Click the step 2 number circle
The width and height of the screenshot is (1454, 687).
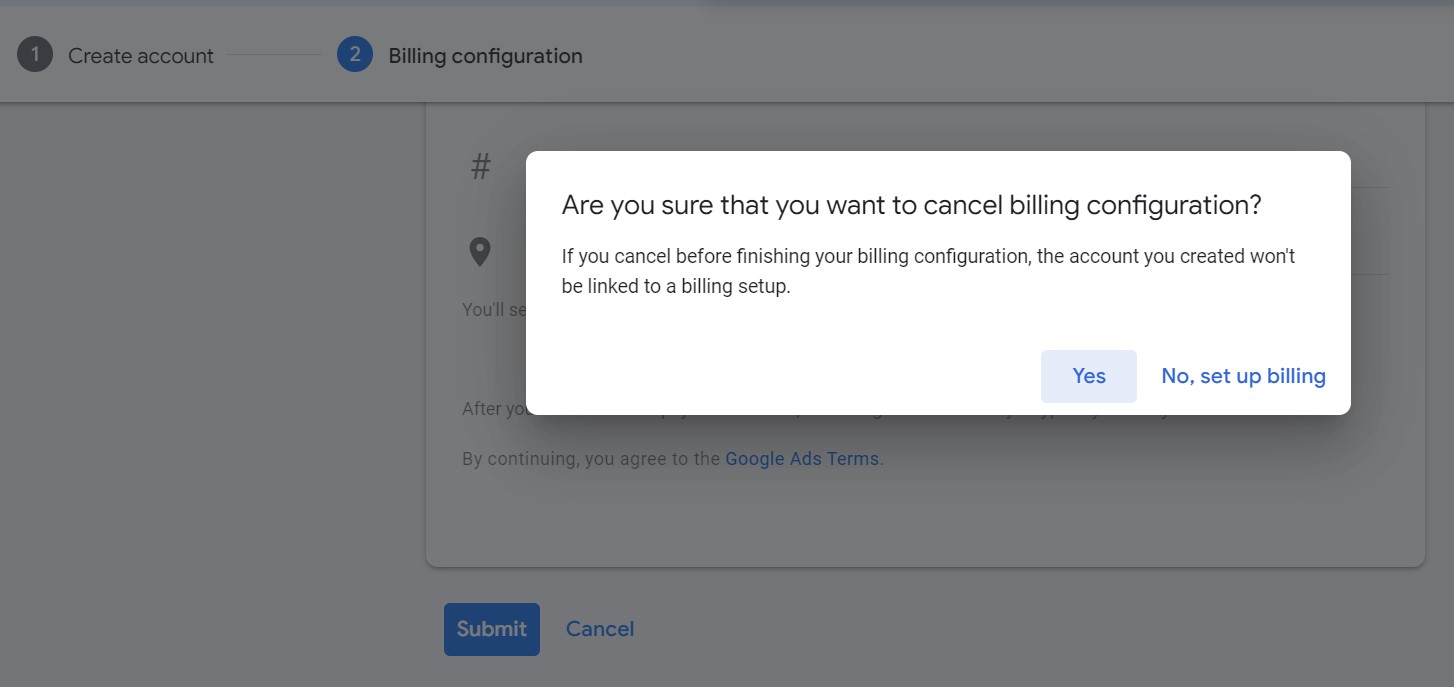355,55
